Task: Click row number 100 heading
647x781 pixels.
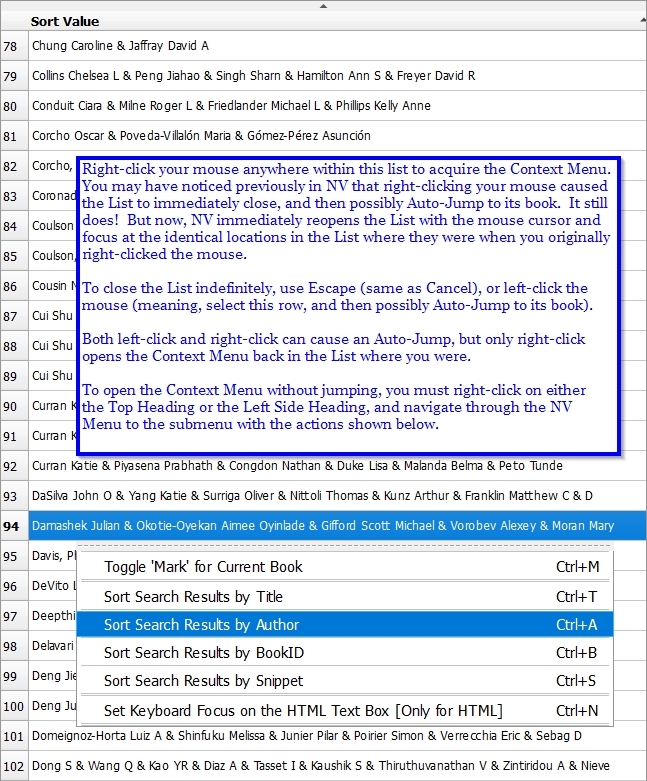Action: click(14, 706)
